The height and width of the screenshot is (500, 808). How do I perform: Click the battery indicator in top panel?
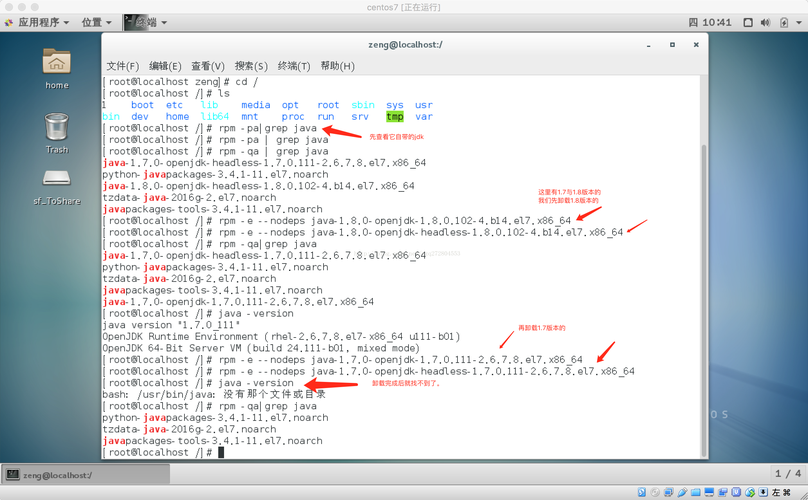(x=784, y=22)
